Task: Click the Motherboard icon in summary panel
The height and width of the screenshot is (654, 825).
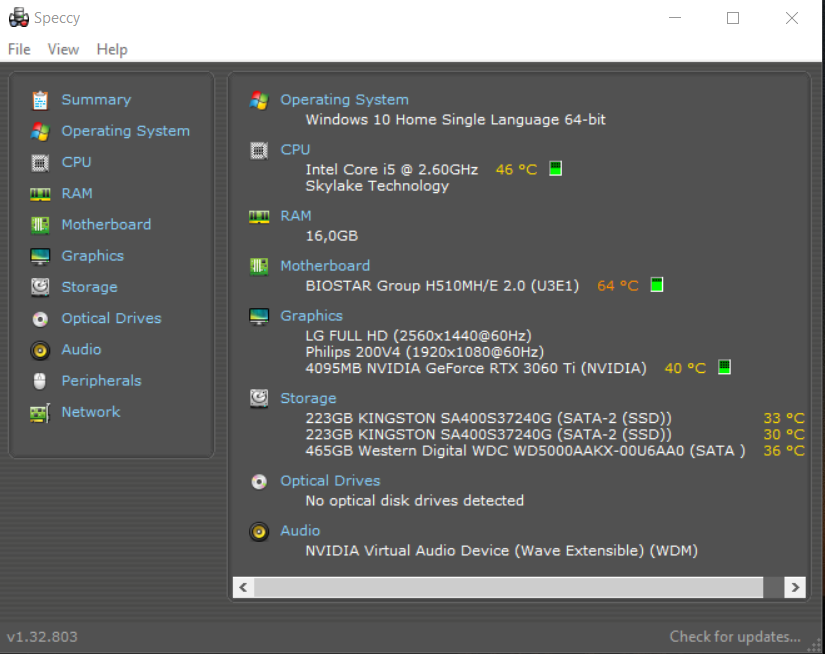Action: 259,266
